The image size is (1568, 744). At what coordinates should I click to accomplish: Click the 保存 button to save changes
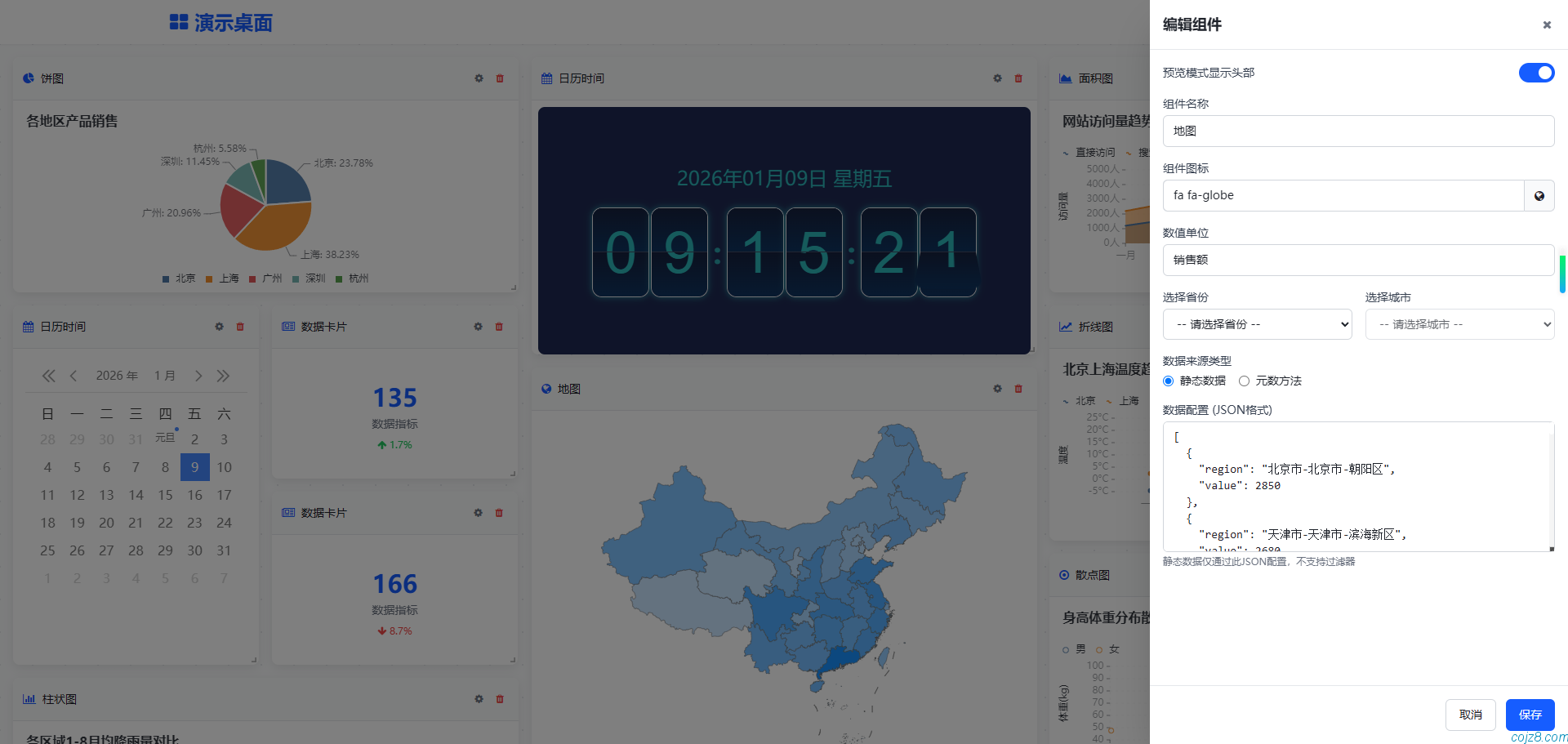click(1529, 715)
